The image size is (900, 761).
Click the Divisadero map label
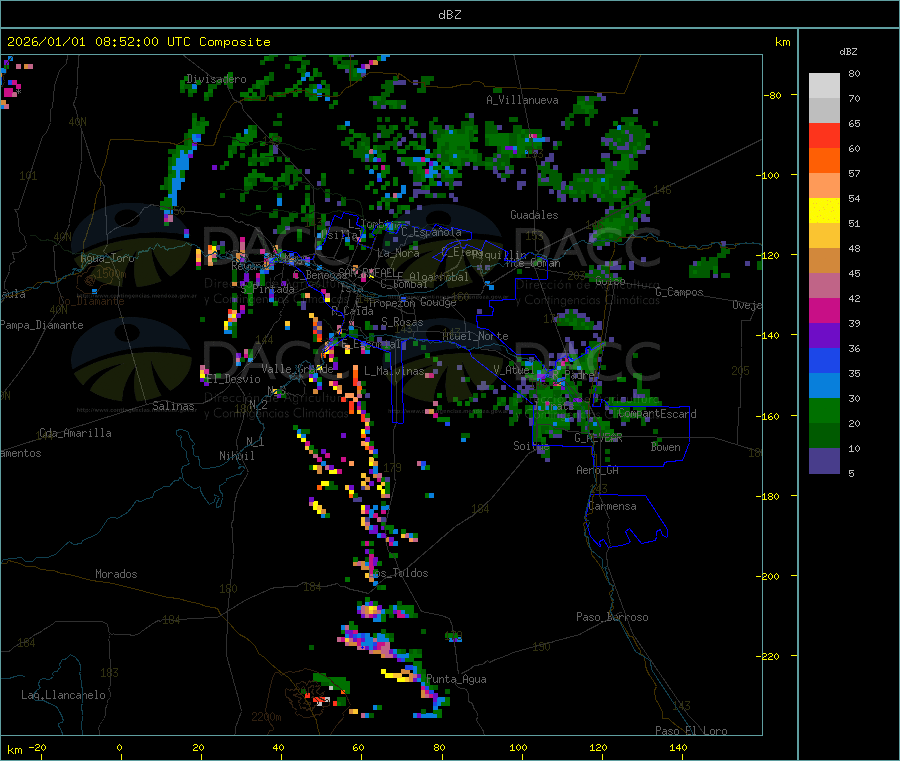(x=216, y=79)
